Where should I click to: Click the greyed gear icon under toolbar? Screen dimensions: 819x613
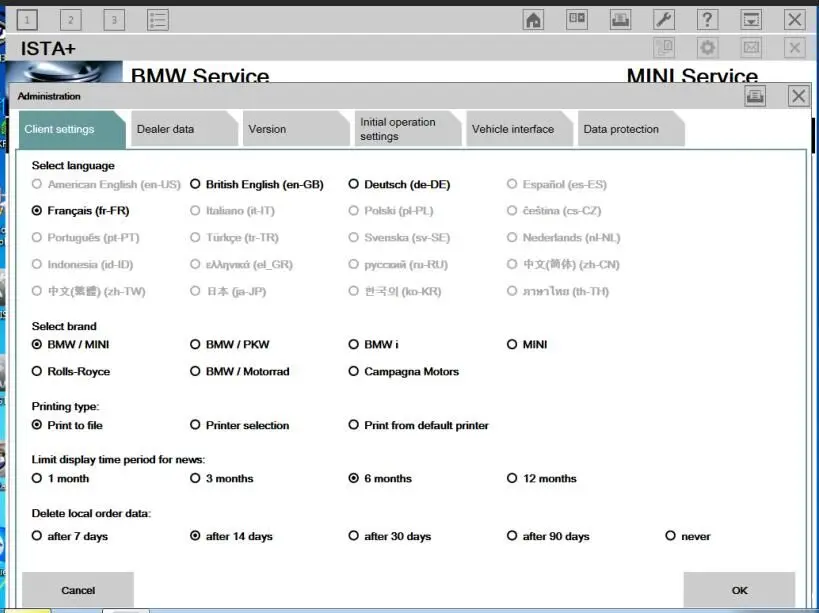click(707, 48)
